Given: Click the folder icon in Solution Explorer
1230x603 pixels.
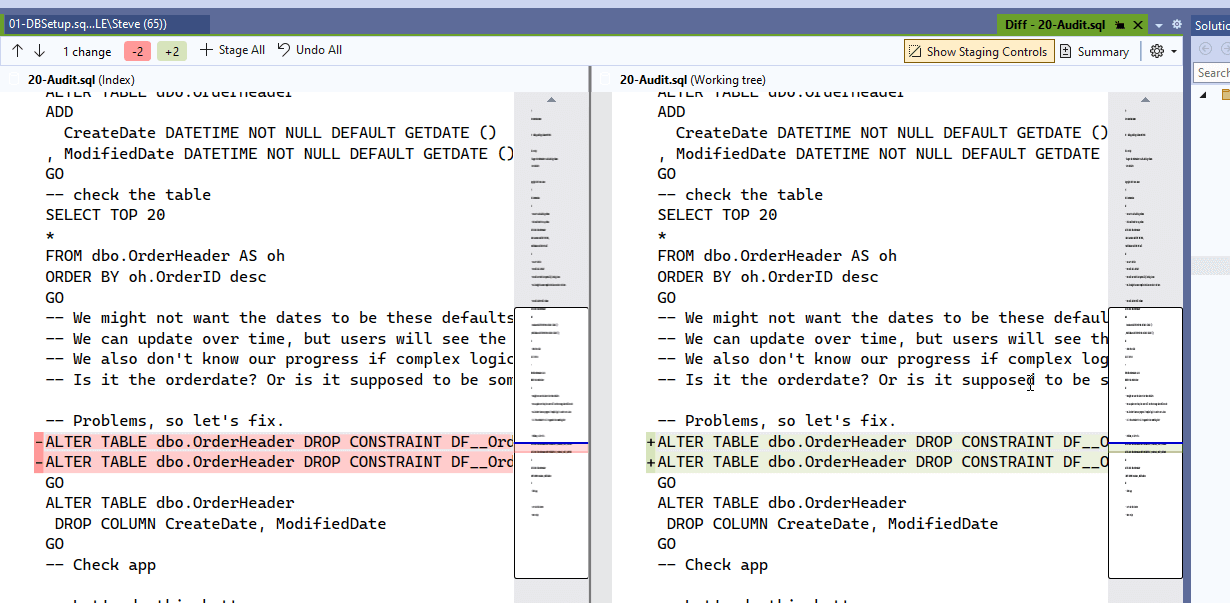Looking at the screenshot, I should (1224, 95).
